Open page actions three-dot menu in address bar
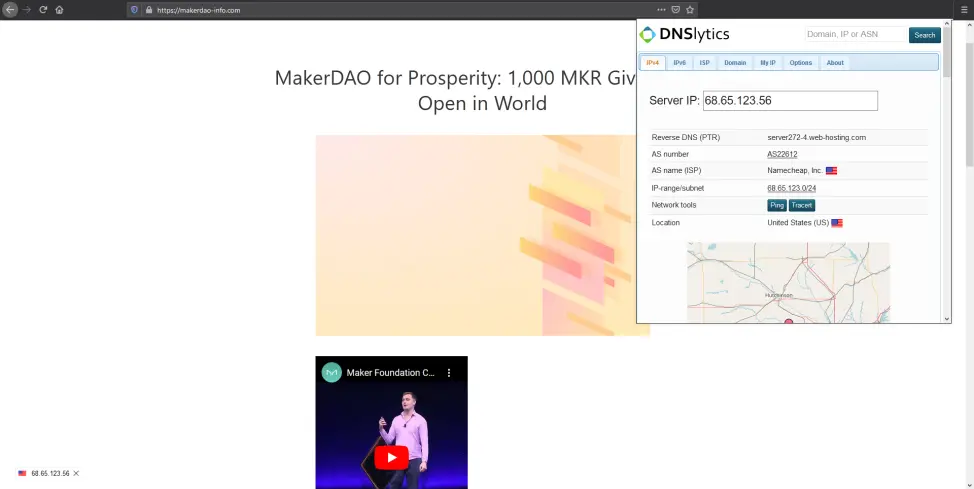The image size is (974, 489). point(662,10)
